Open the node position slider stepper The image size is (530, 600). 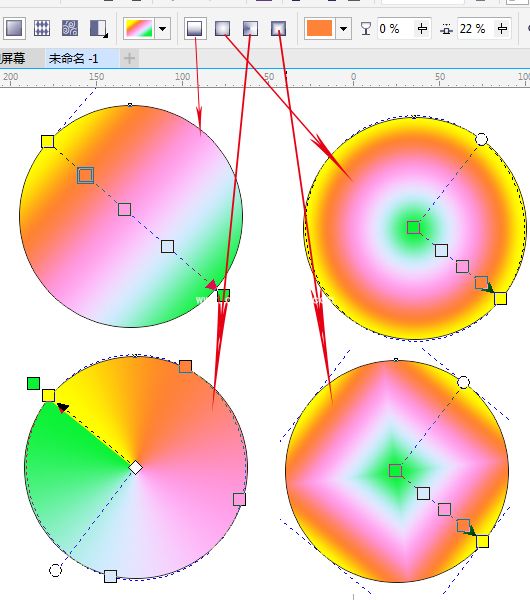point(502,29)
